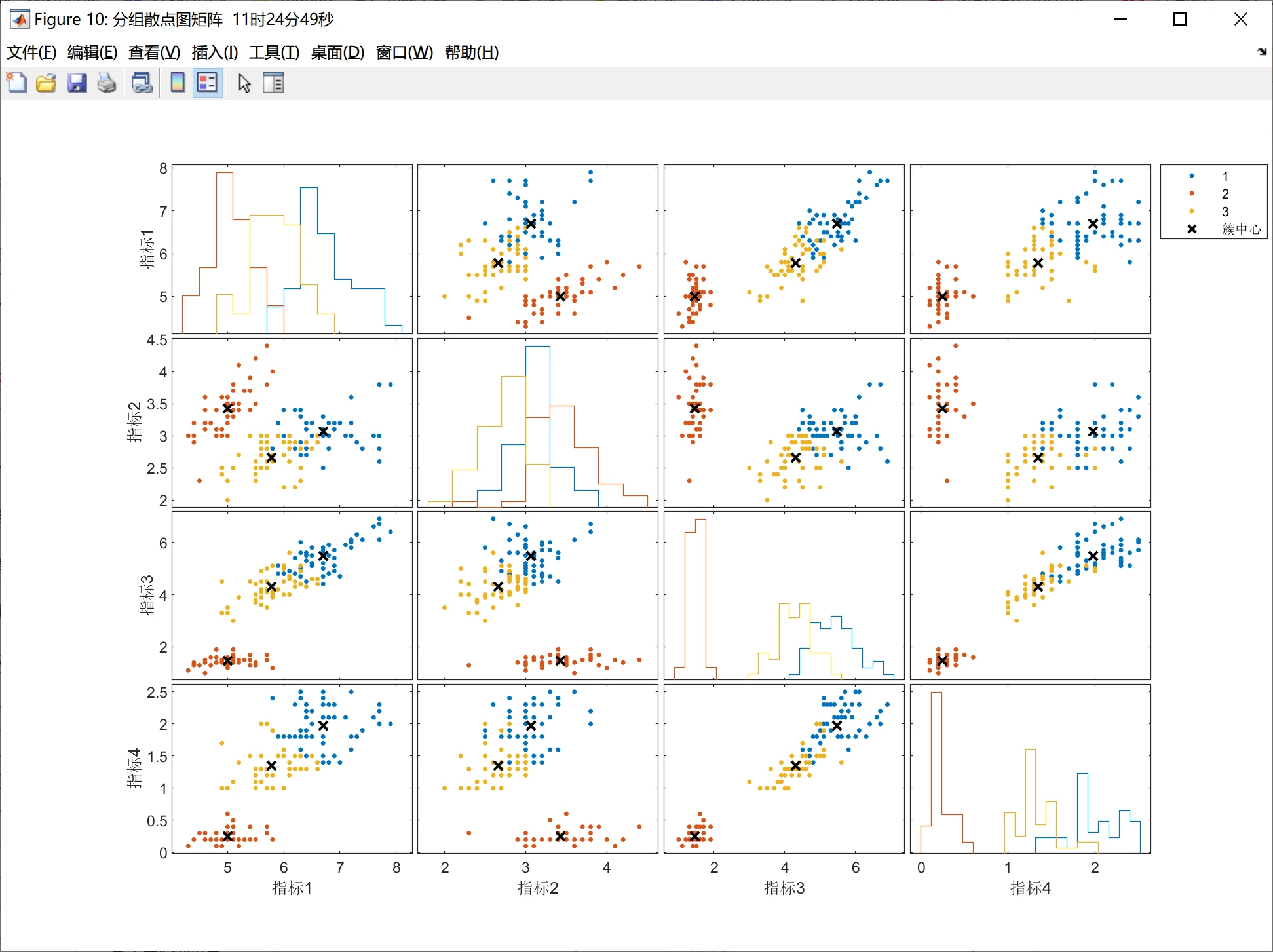Click the 指标1 x-axis label
The height and width of the screenshot is (952, 1273).
[x=292, y=888]
